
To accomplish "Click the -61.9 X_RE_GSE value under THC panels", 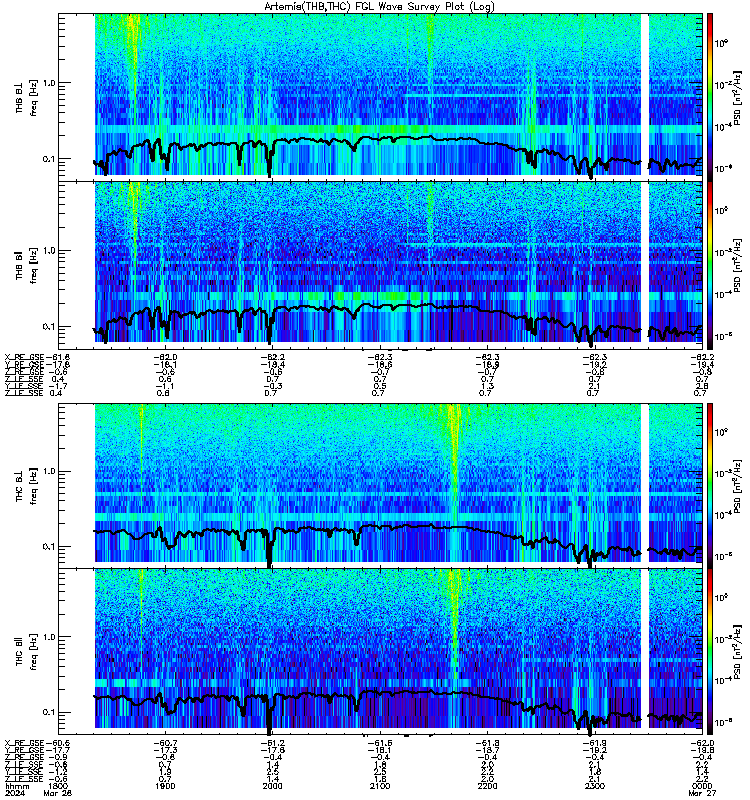I will pyautogui.click(x=595, y=743).
